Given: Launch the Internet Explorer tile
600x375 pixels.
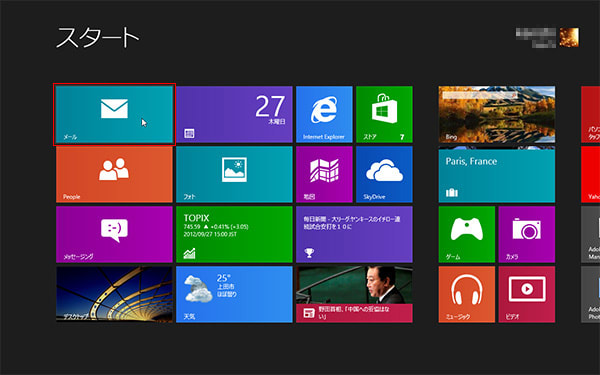Looking at the screenshot, I should pyautogui.click(x=324, y=114).
